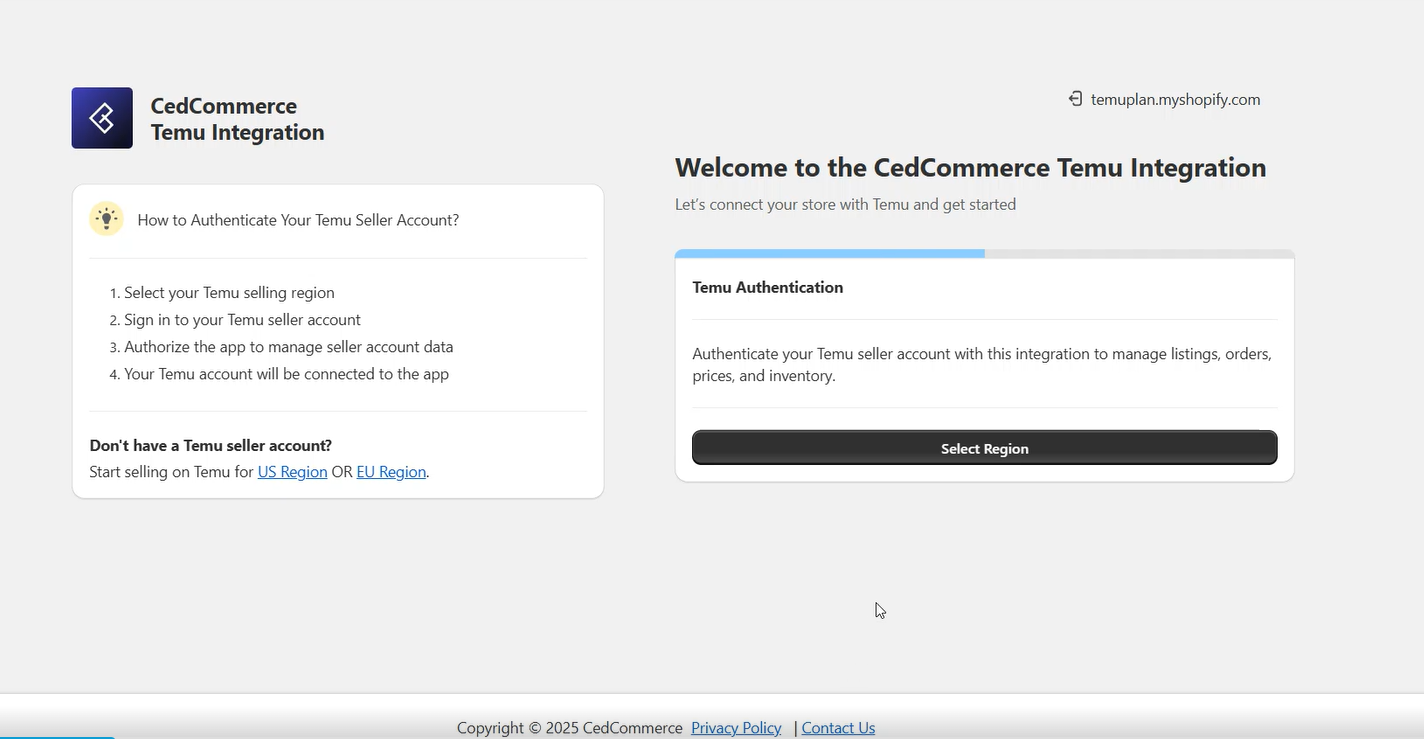This screenshot has height=739, width=1424.
Task: Click the Select Region button
Action: pos(984,448)
